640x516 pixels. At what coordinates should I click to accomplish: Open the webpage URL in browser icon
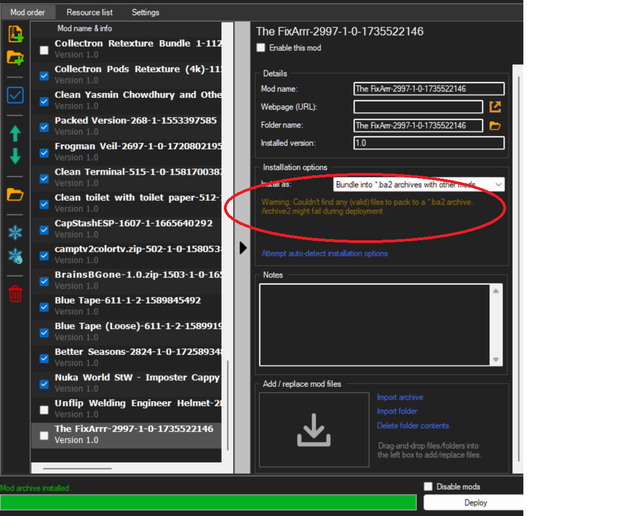coord(495,107)
